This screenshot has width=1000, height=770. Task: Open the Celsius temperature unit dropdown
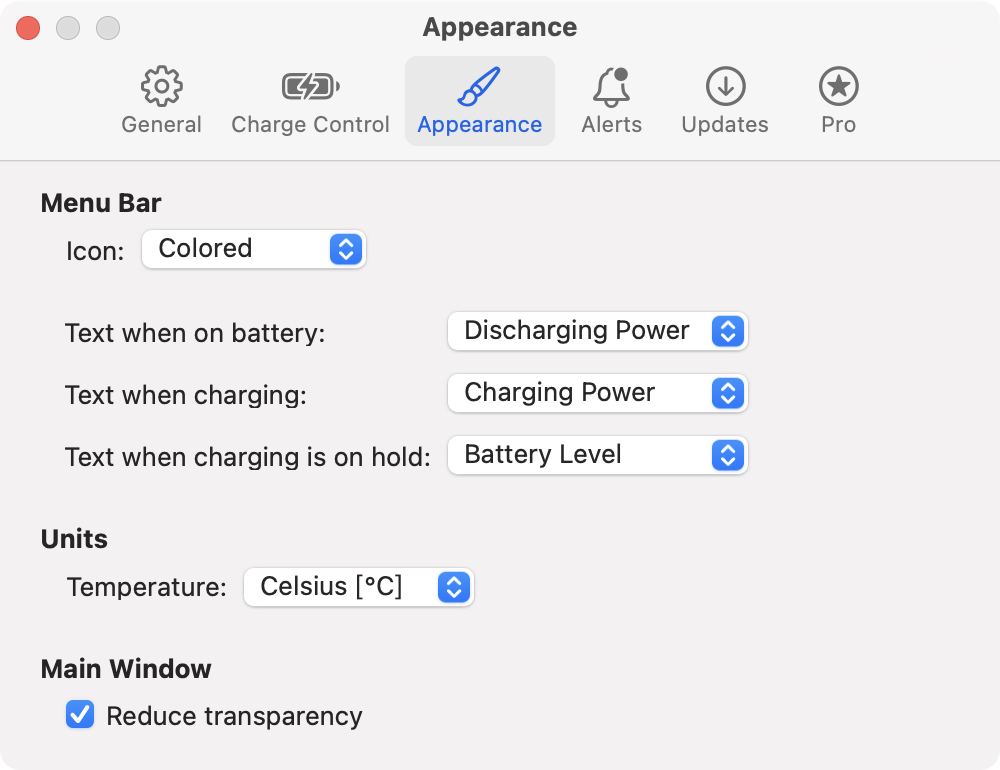[358, 587]
